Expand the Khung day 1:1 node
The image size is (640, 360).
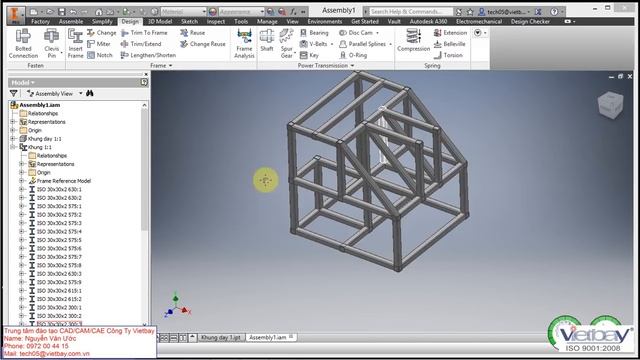click(13, 139)
